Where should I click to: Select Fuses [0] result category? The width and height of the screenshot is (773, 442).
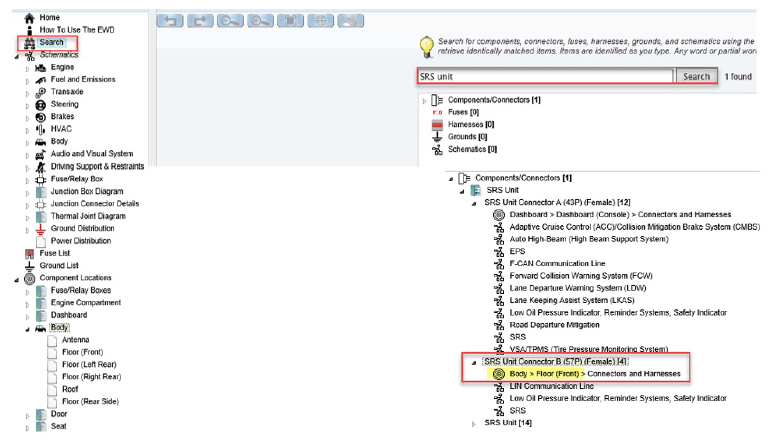click(463, 112)
